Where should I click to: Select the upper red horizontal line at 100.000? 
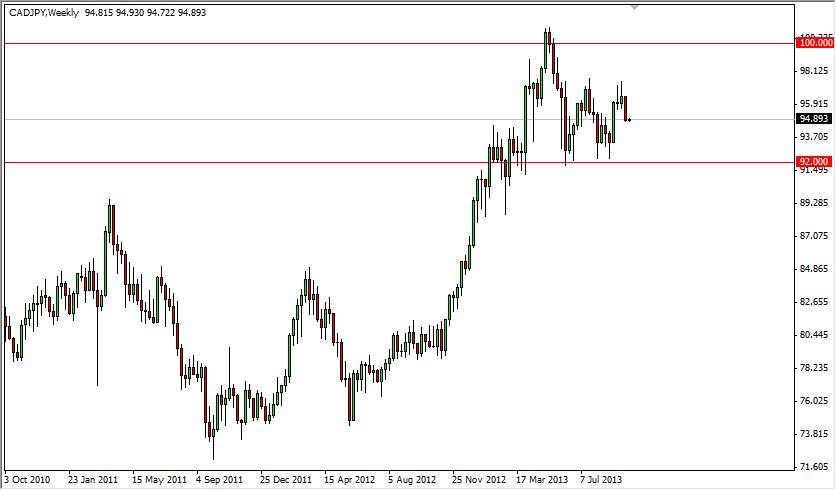click(400, 43)
